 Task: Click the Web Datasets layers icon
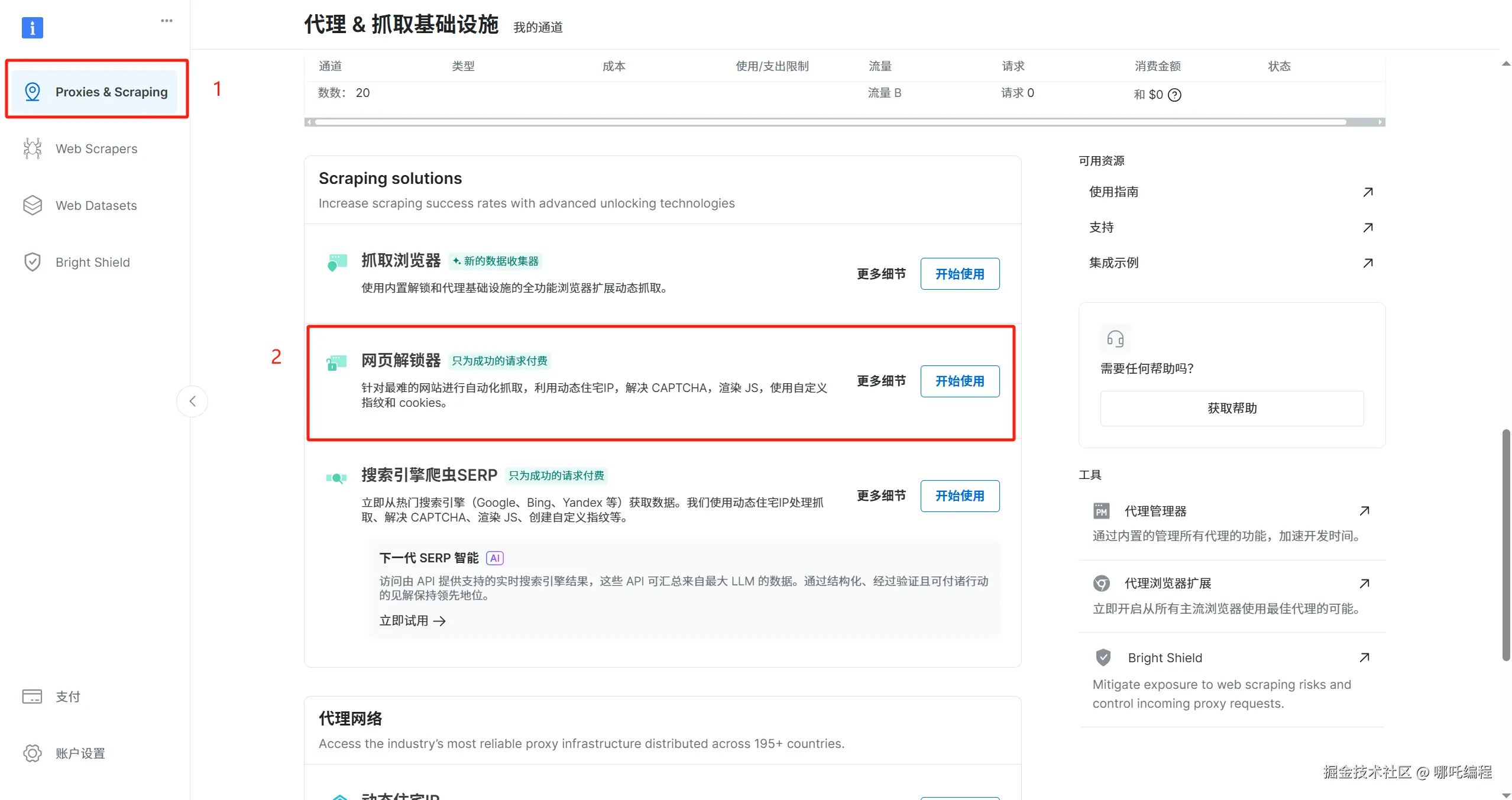click(x=33, y=205)
